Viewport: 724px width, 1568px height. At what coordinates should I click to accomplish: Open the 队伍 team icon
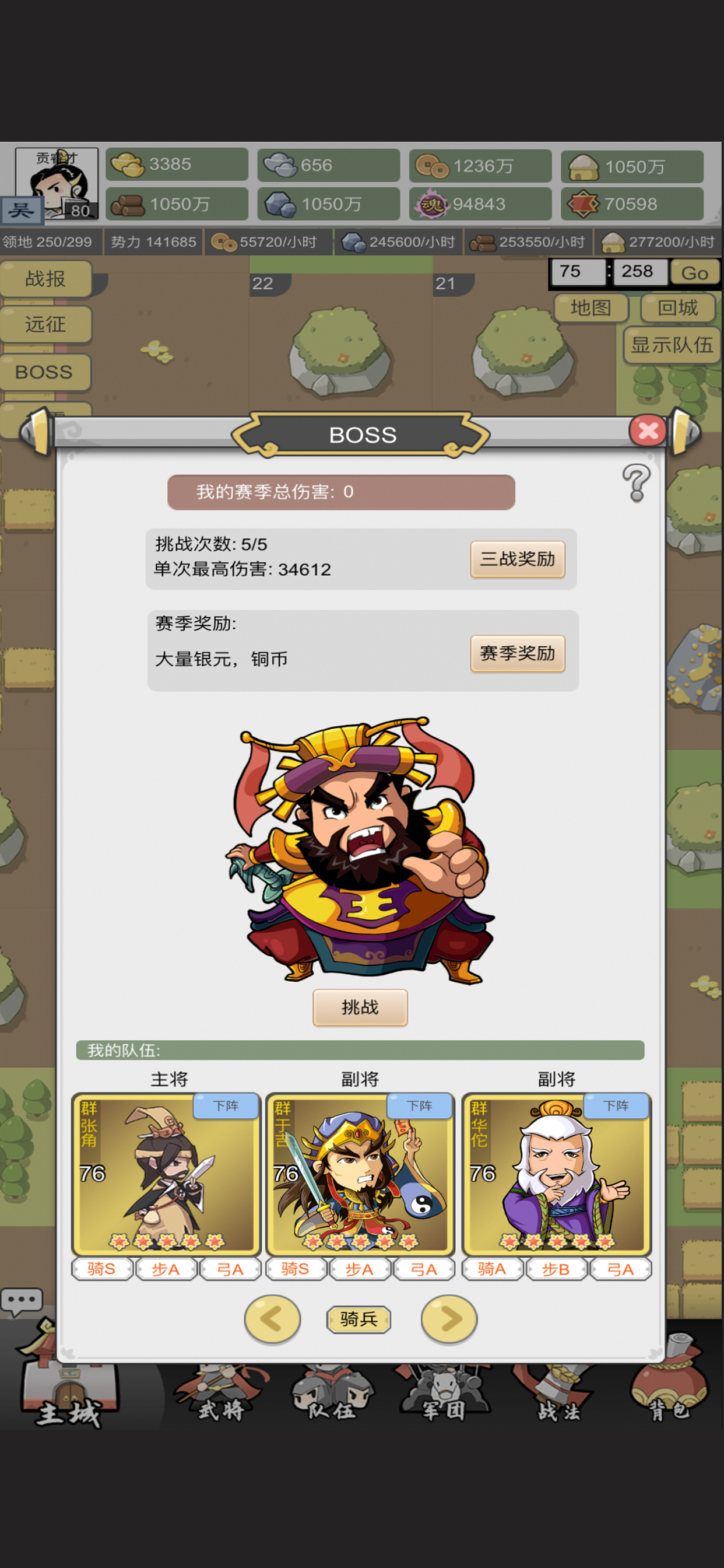point(332,1394)
